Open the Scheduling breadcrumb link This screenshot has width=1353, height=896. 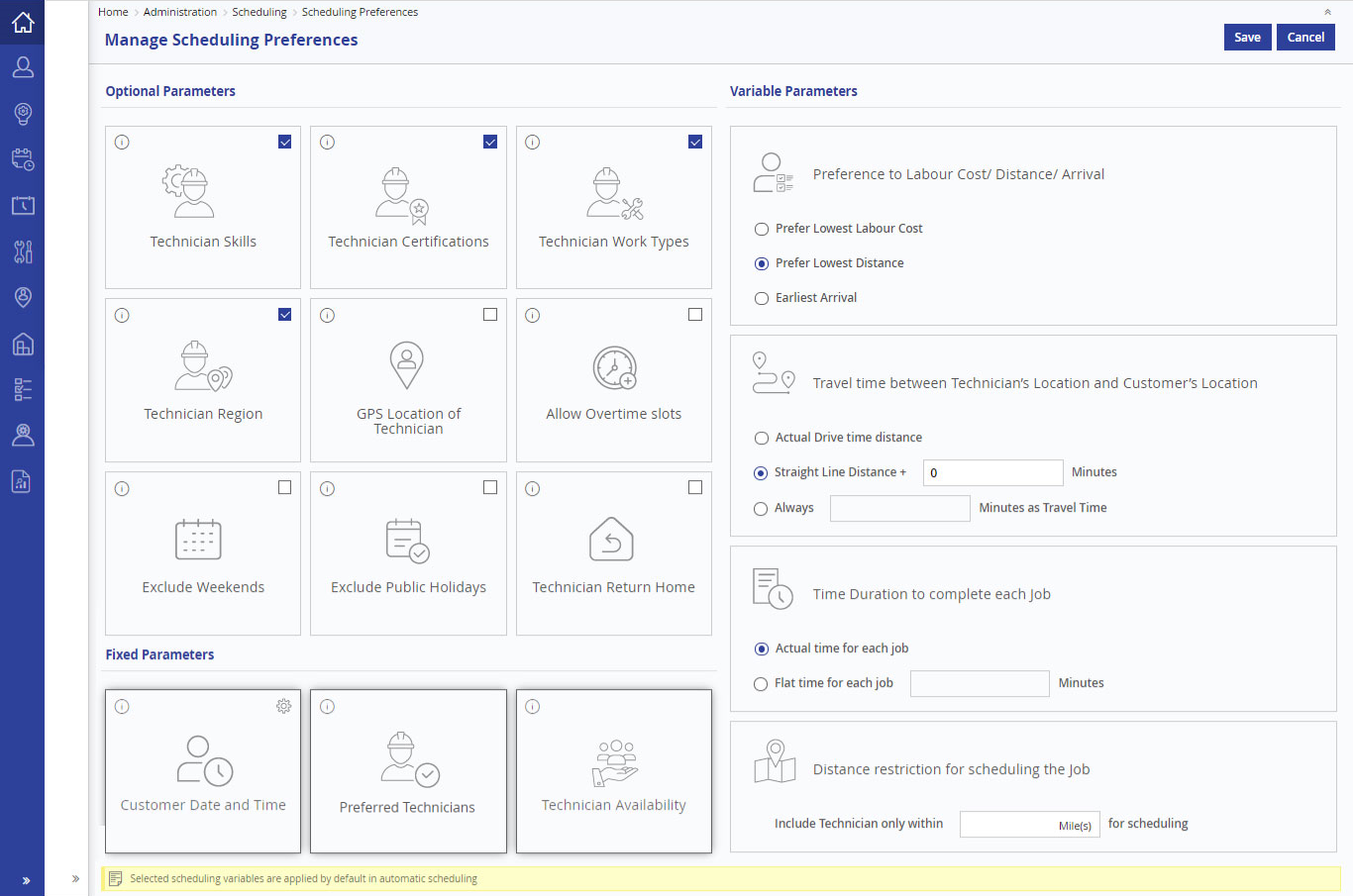coord(259,12)
